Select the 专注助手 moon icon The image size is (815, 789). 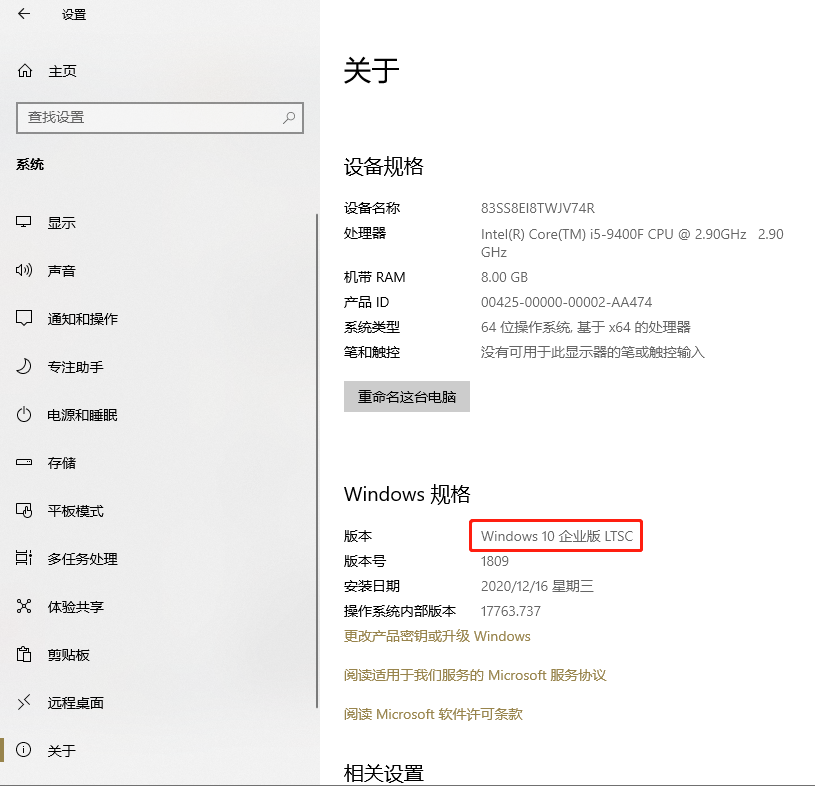(x=25, y=367)
